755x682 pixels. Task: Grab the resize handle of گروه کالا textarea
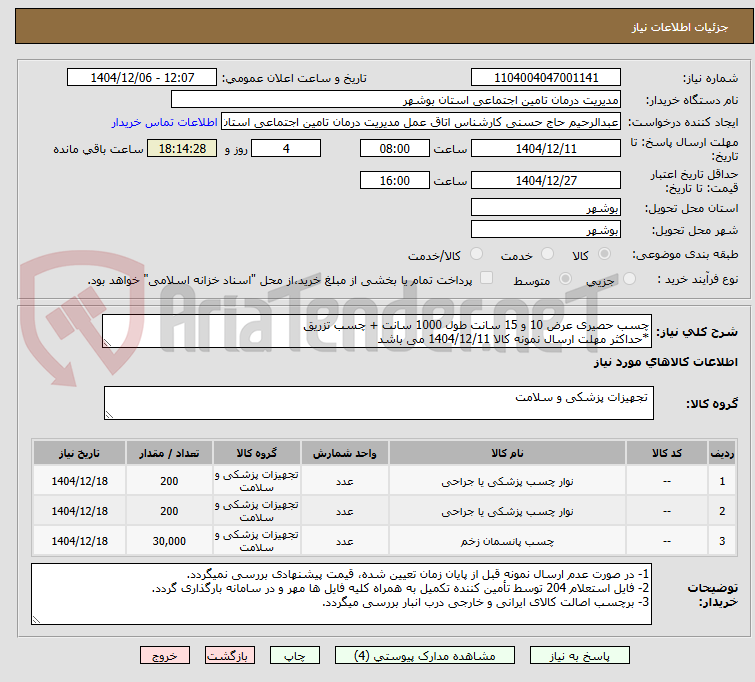pos(109,415)
